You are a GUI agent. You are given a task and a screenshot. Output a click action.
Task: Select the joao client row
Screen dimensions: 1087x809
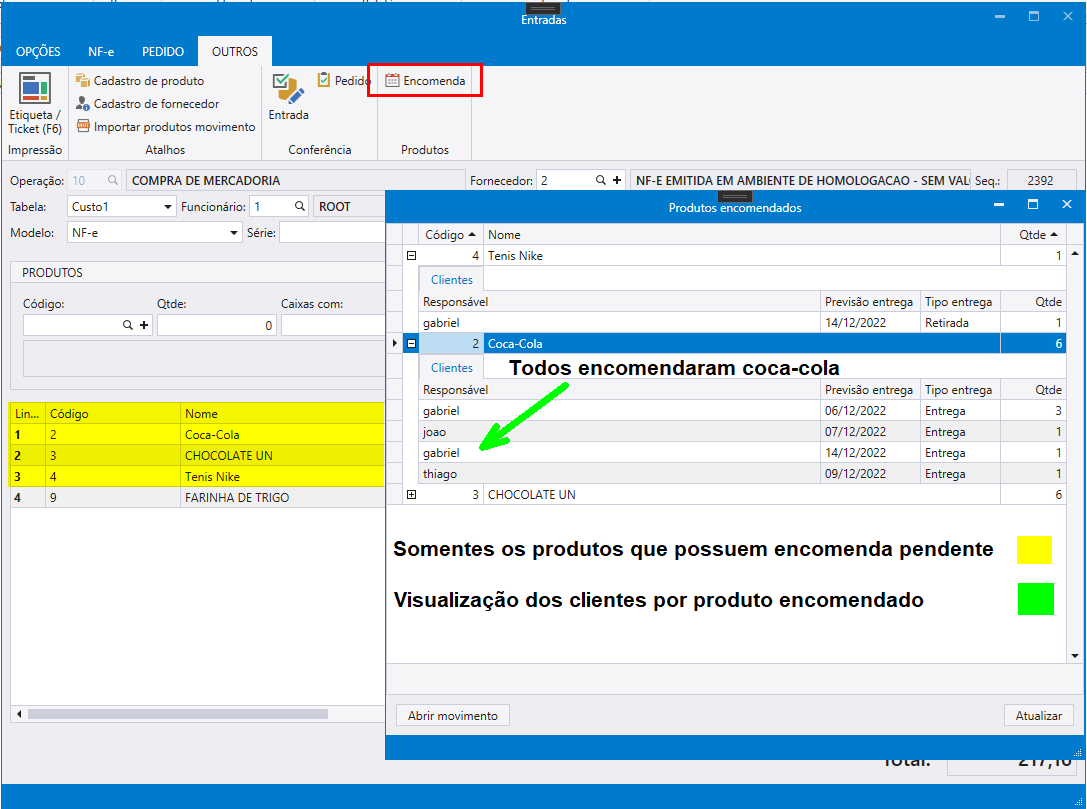[x=742, y=432]
